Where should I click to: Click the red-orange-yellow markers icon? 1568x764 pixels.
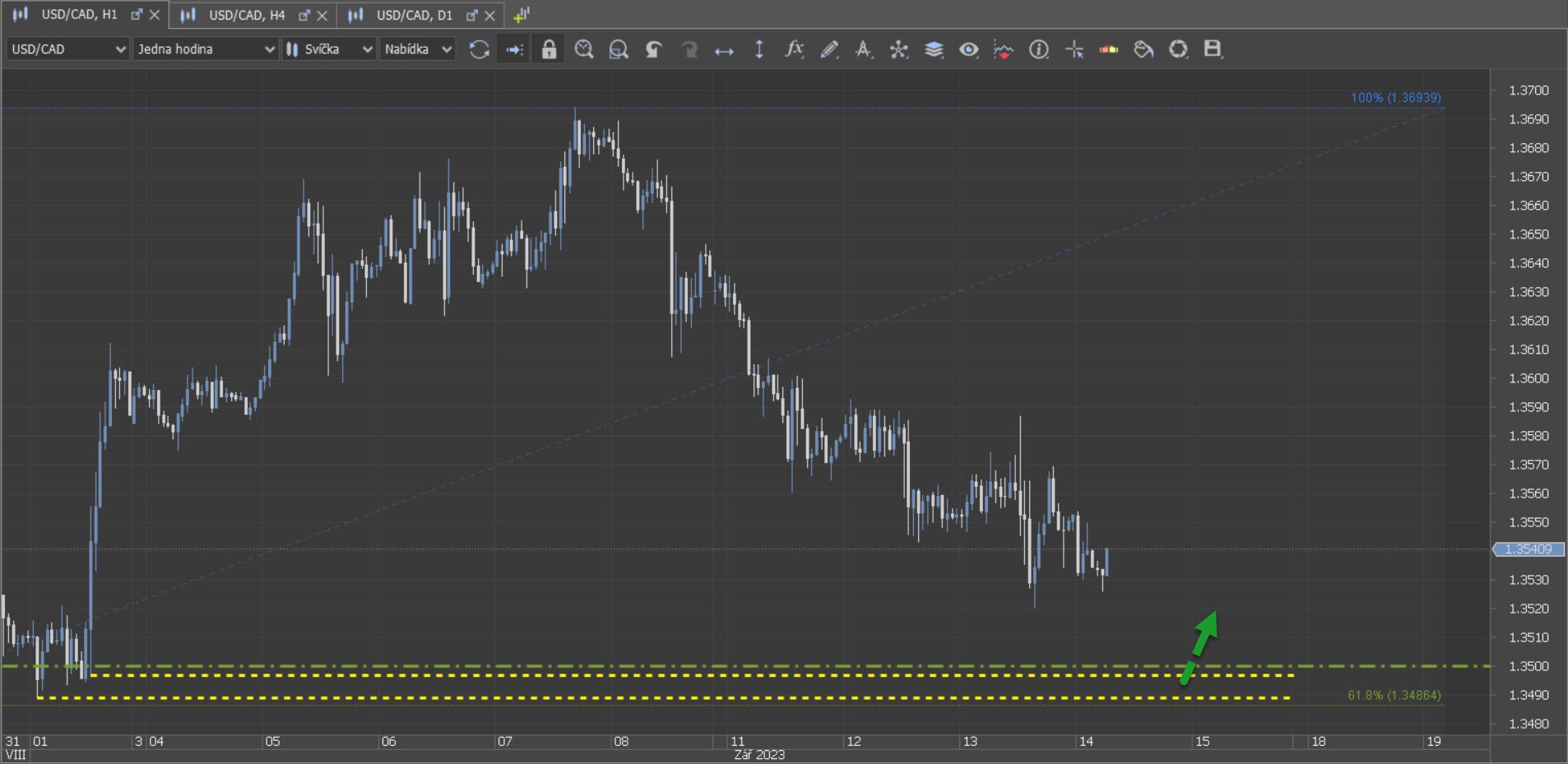point(1109,49)
